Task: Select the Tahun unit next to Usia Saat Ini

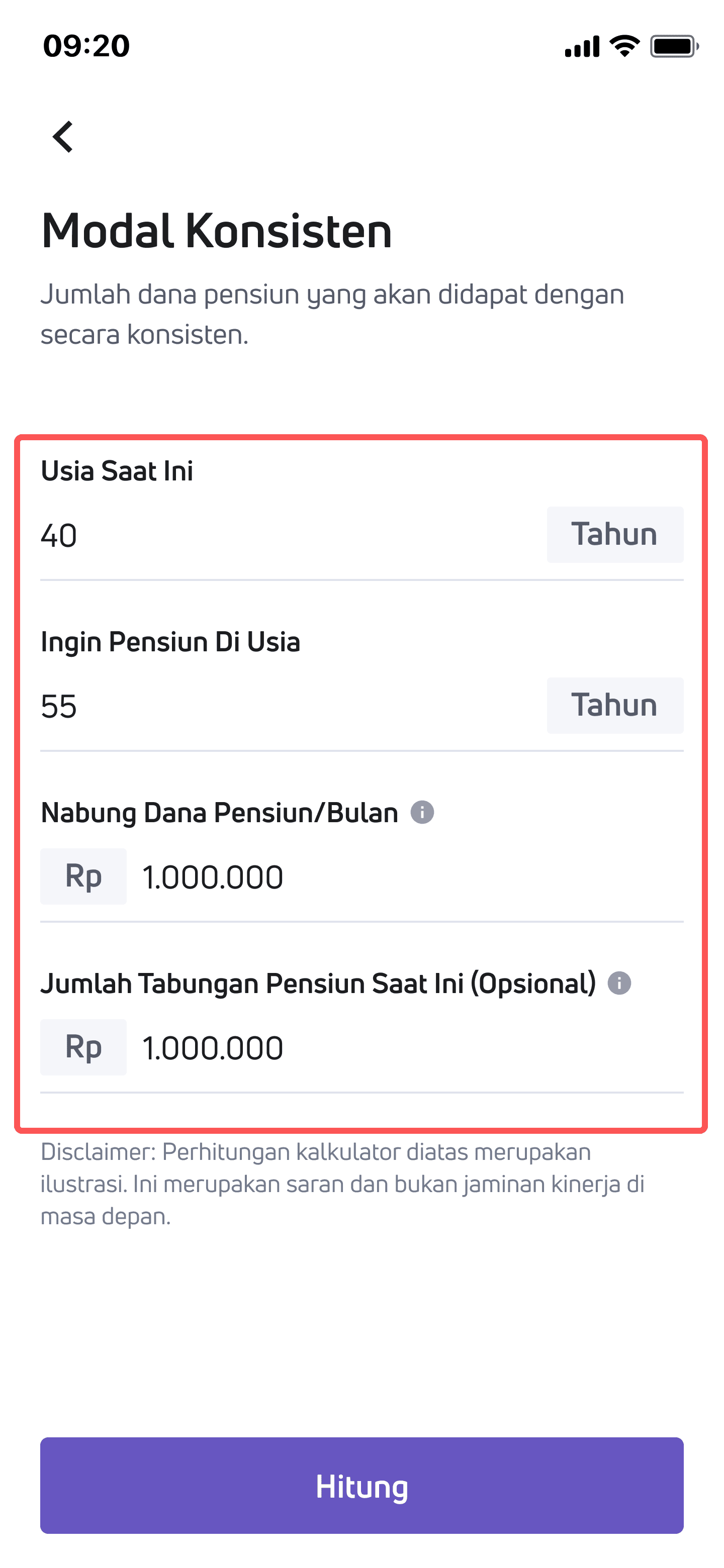Action: point(614,535)
